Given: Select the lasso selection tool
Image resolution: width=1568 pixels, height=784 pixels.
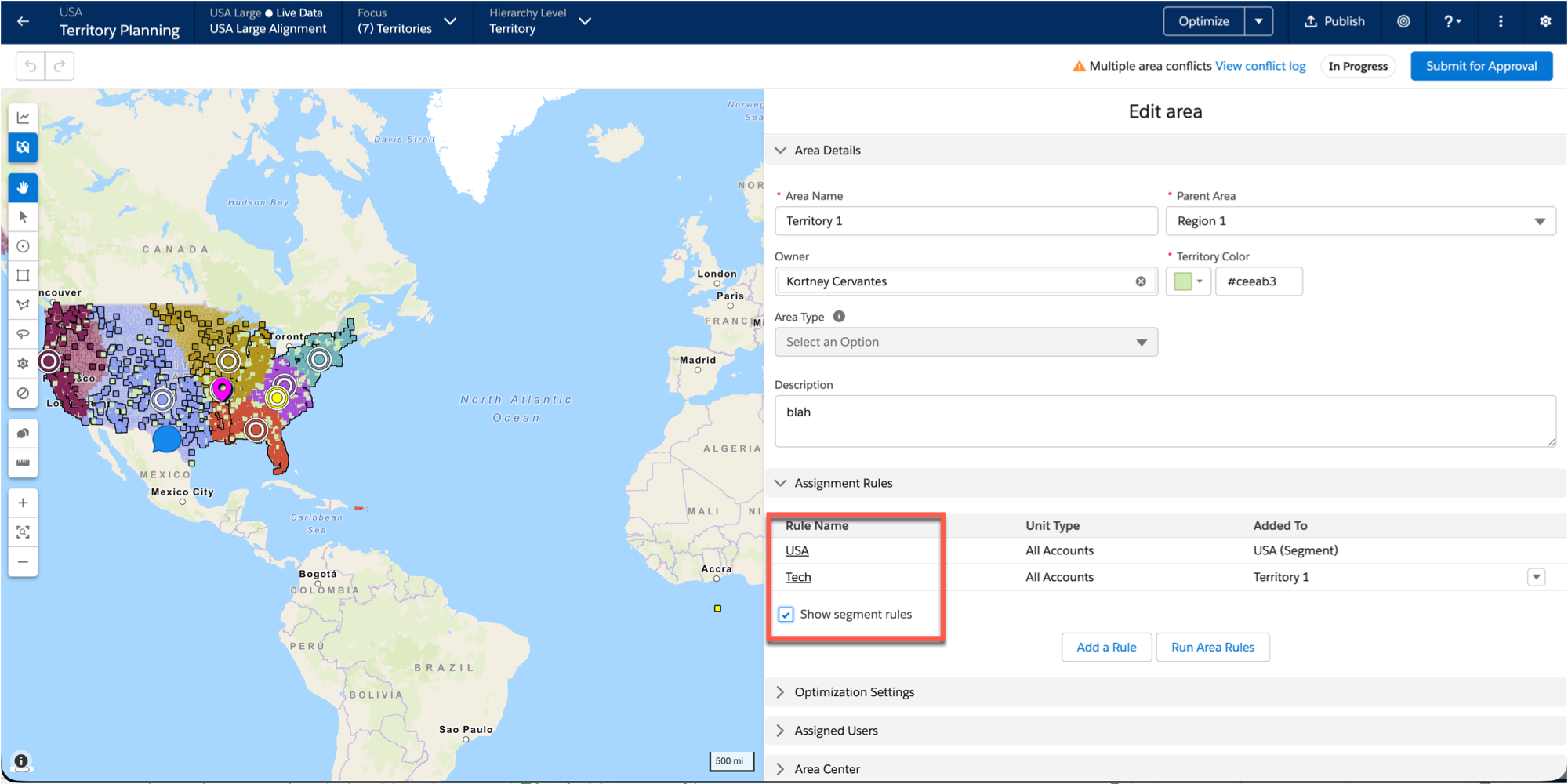Looking at the screenshot, I should coord(23,334).
